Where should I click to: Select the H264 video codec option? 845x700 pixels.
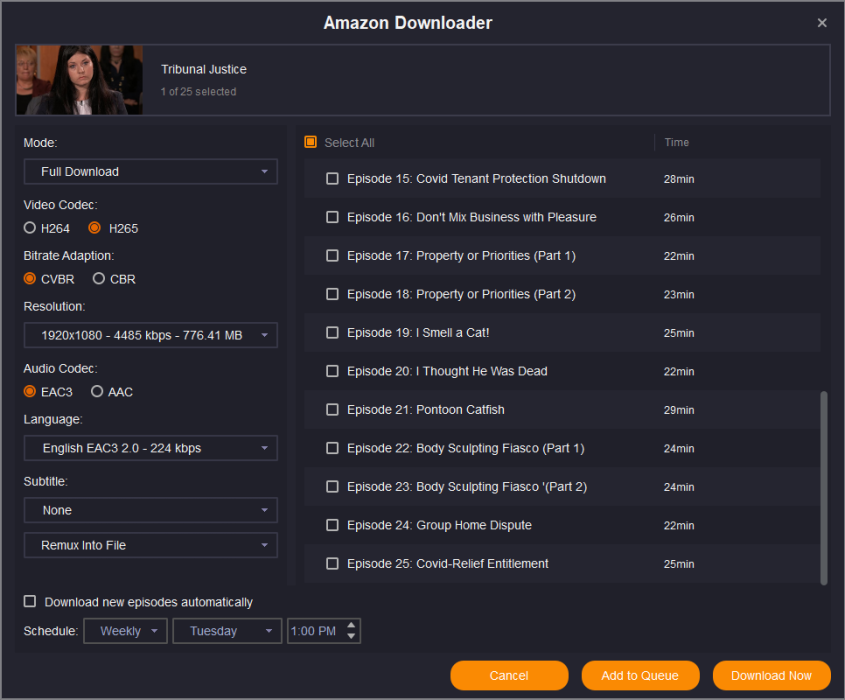[30, 228]
